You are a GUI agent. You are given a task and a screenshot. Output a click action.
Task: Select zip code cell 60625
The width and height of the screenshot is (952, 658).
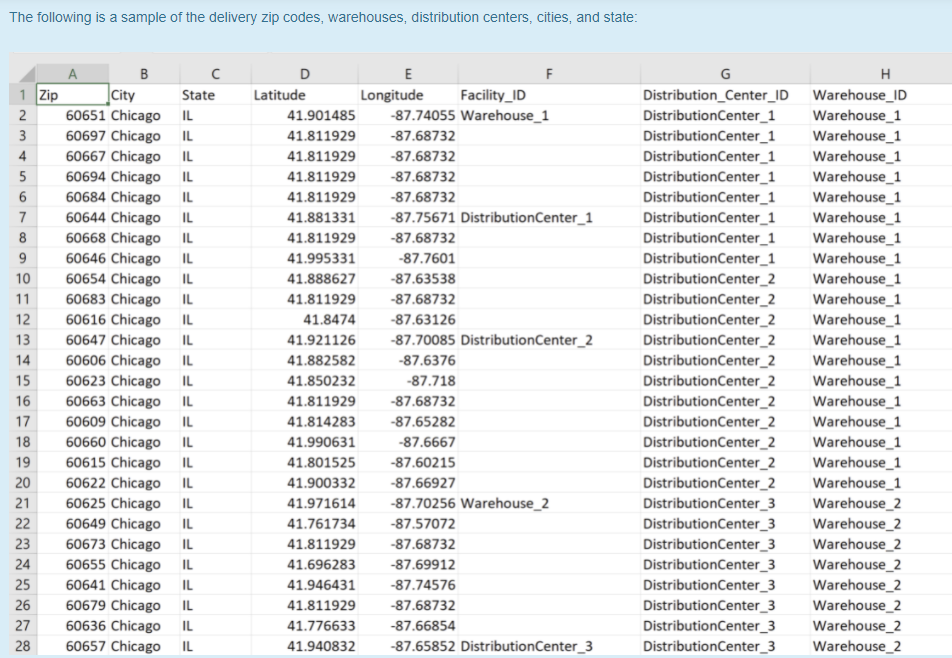(72, 503)
